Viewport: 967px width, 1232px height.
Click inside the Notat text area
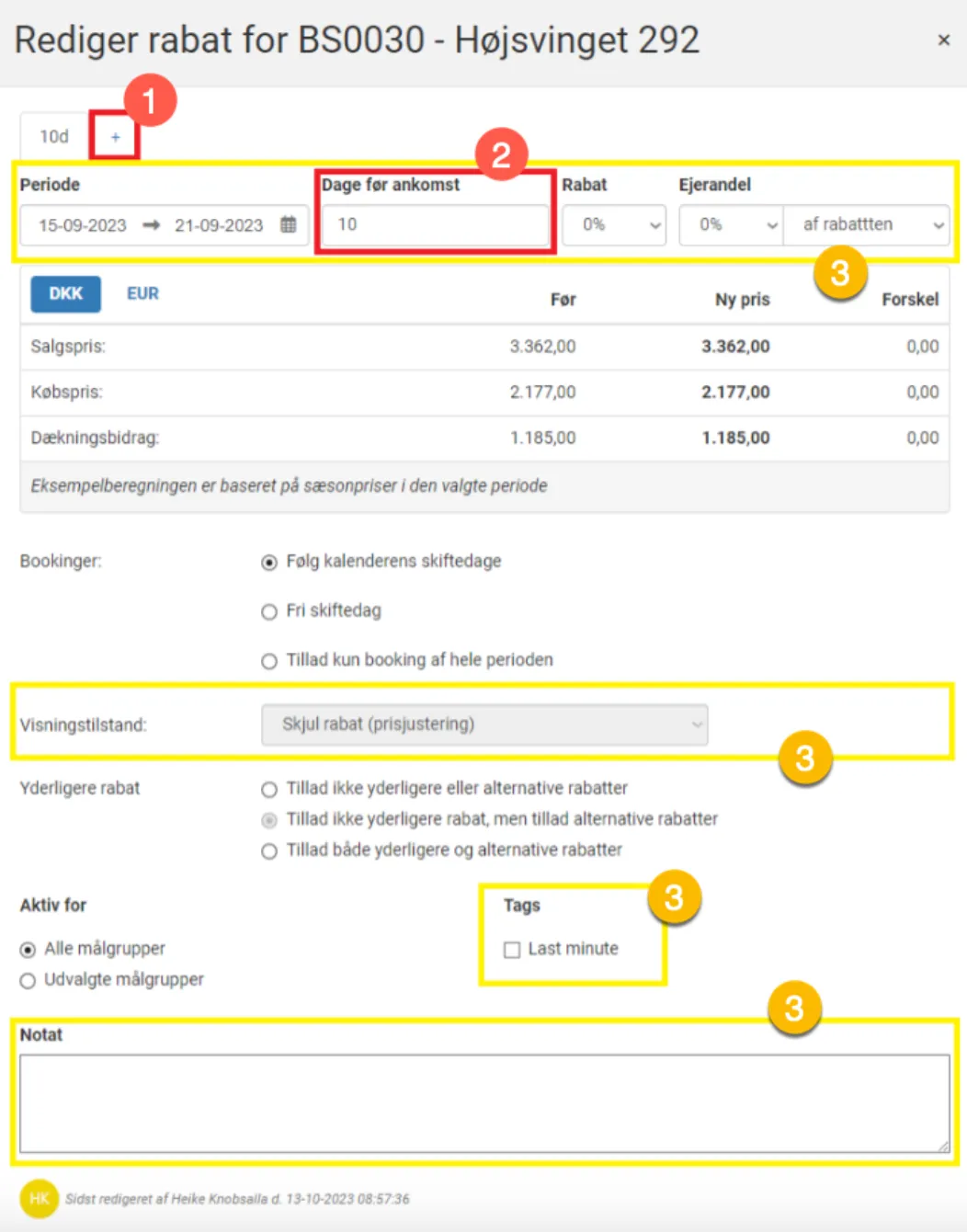[484, 1103]
